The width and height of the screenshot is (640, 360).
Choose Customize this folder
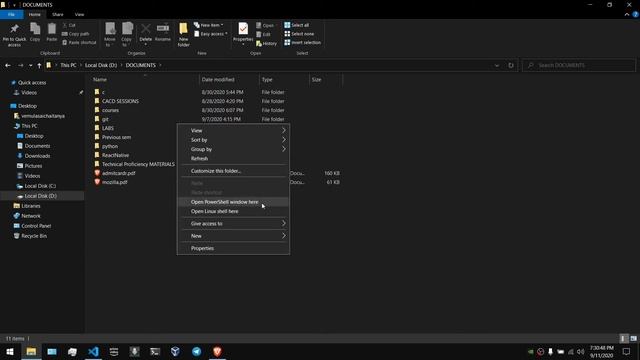[233, 171]
